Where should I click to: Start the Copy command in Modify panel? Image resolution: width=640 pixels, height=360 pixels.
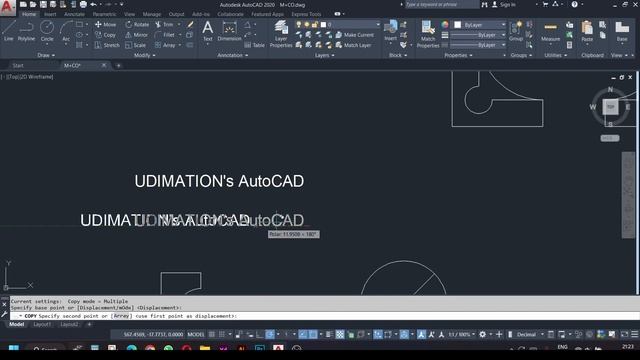point(105,35)
